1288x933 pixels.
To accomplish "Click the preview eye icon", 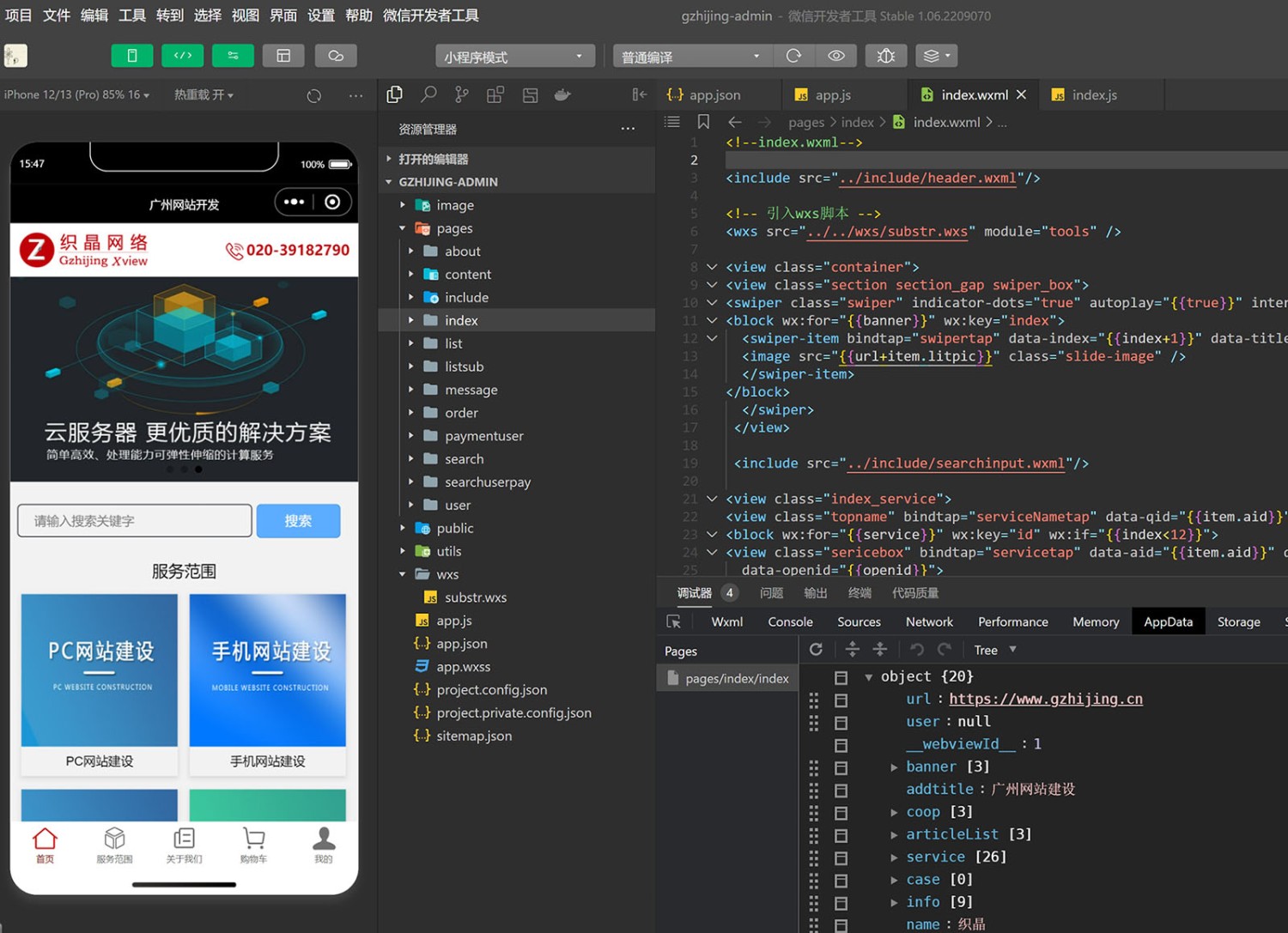I will [x=835, y=56].
